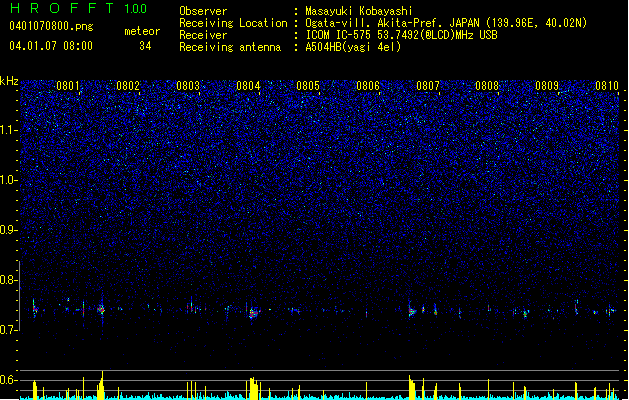Click the meteor echo just before 0802
Image resolution: width=629 pixels, height=400 pixels.
click(x=101, y=309)
